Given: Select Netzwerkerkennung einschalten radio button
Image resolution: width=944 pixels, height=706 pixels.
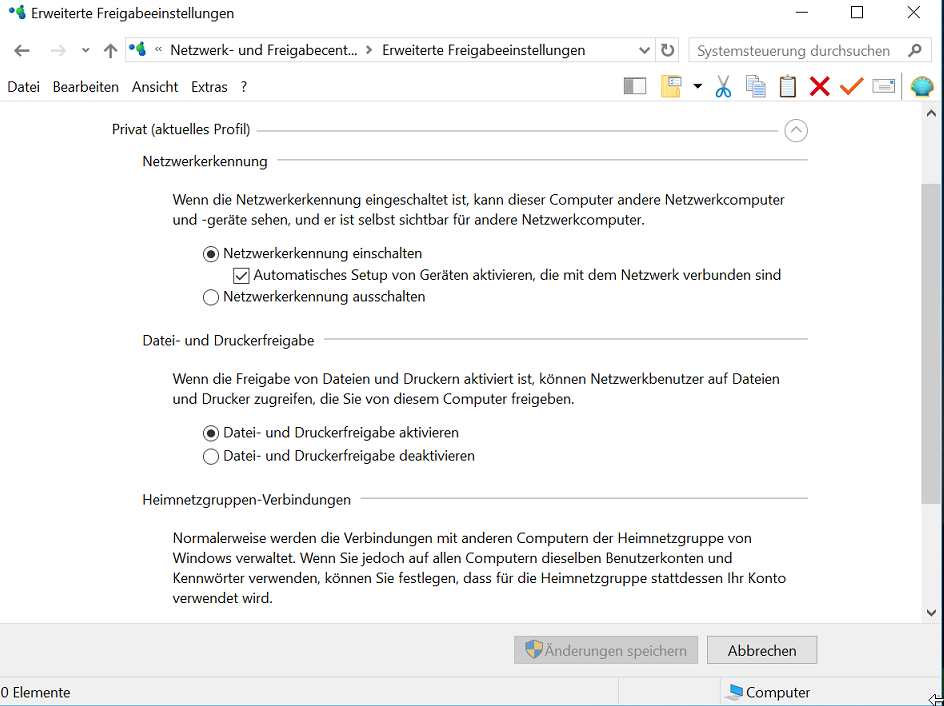Looking at the screenshot, I should (x=211, y=254).
